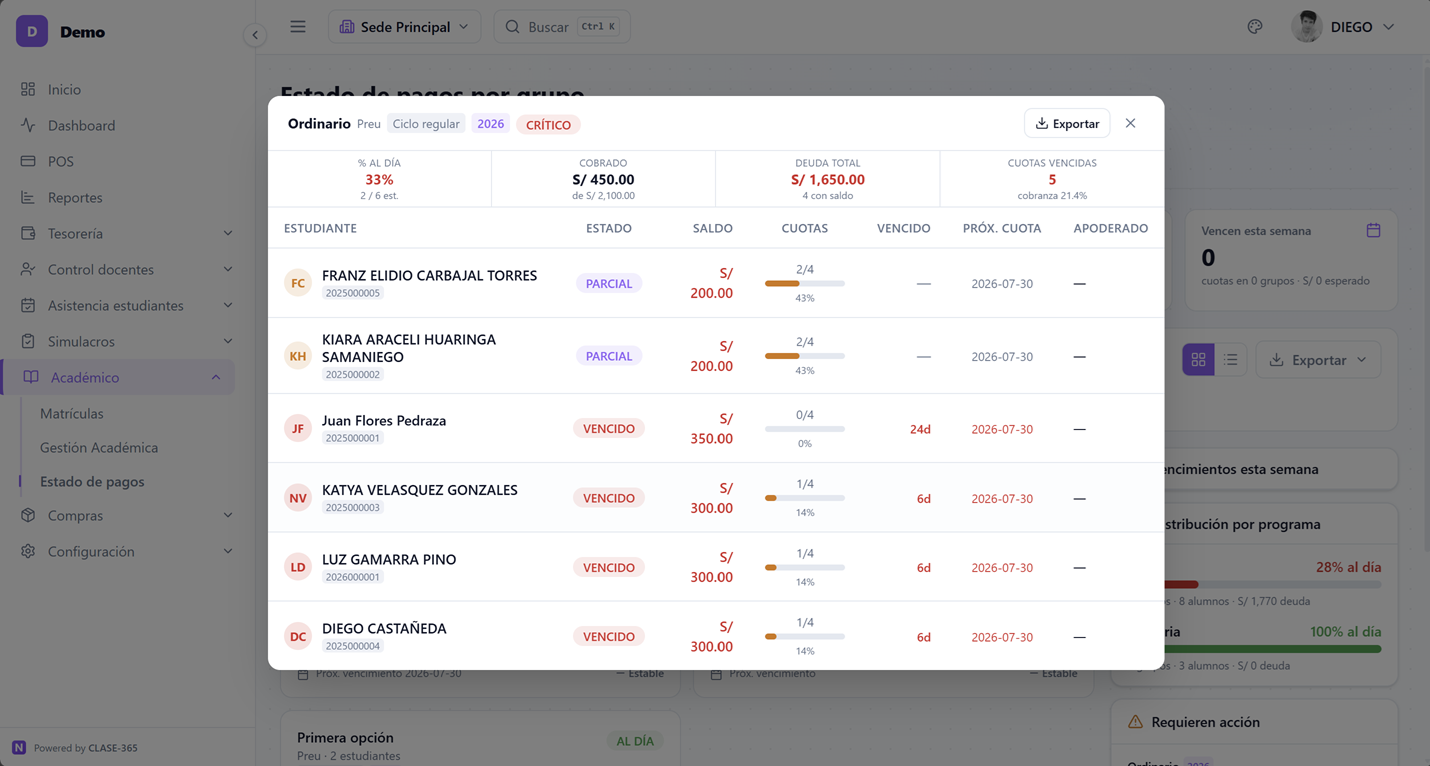Click Franz Elidio Carbajal's cuotas progress bar

click(805, 284)
